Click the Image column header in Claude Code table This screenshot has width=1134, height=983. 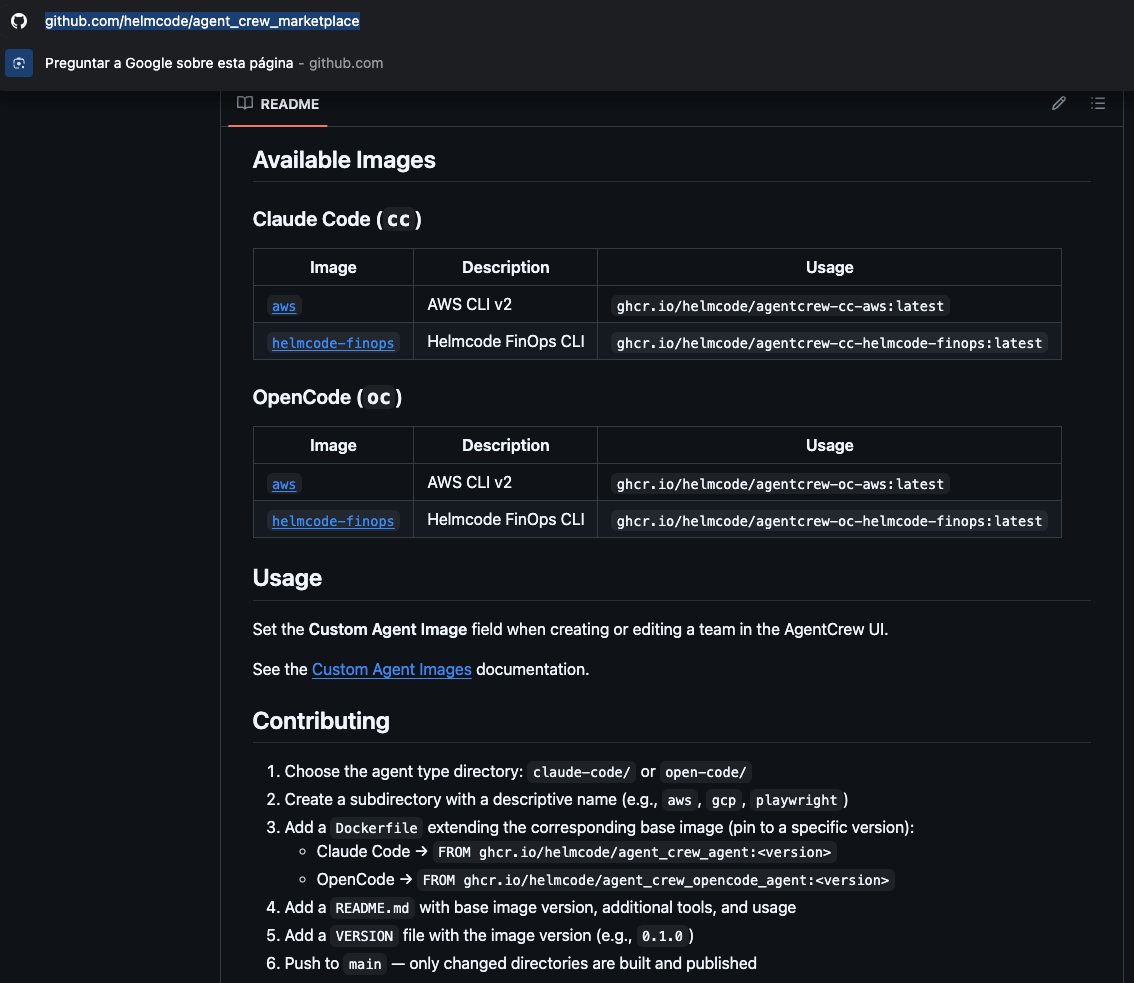(333, 267)
